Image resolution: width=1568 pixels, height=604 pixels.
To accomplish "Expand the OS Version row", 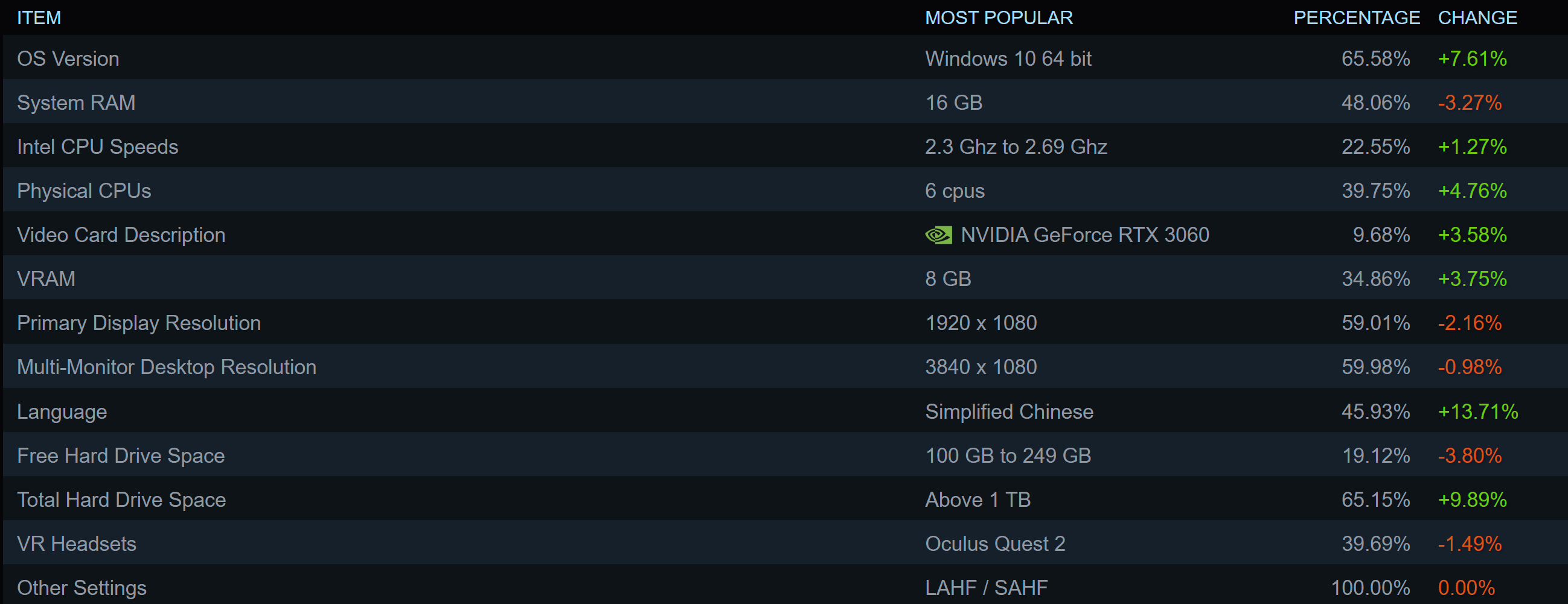I will point(68,59).
